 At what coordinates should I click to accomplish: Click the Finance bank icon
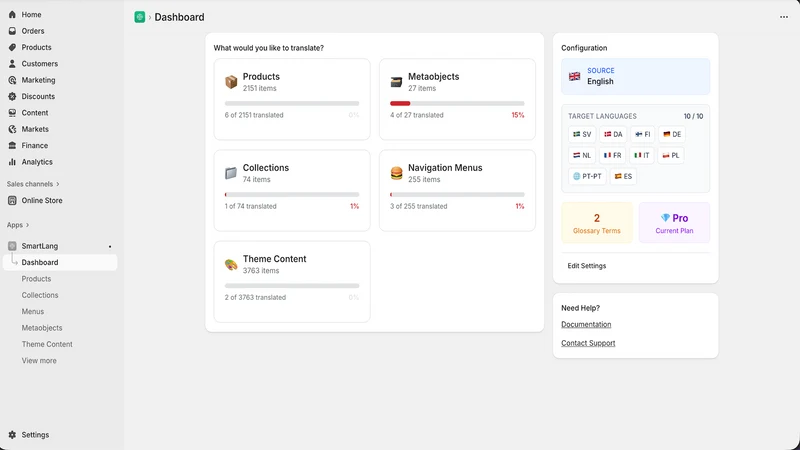(x=12, y=145)
